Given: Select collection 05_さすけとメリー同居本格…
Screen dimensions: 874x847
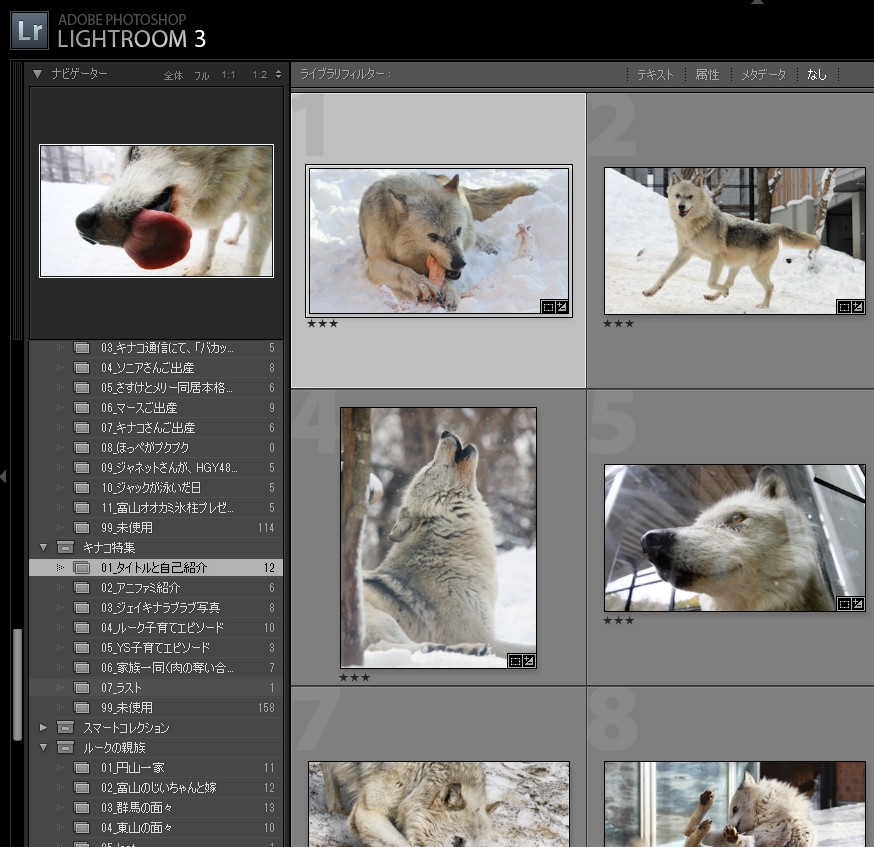Looking at the screenshot, I should 156,388.
